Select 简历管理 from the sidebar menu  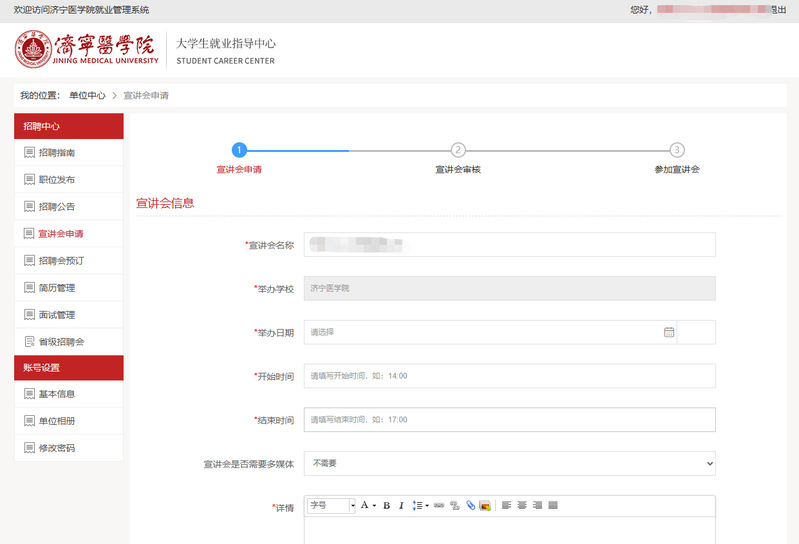[57, 288]
